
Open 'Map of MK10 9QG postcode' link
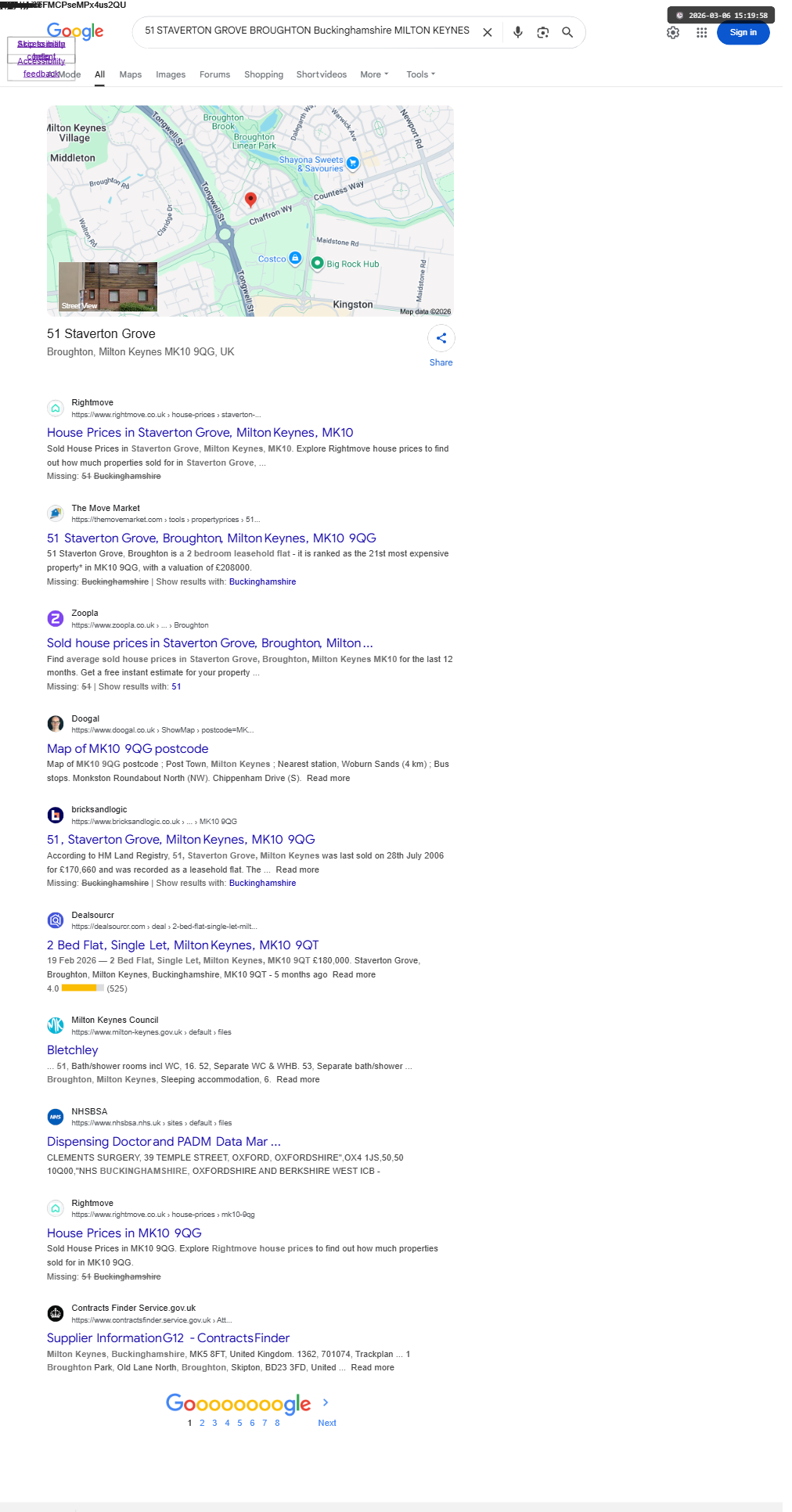128,749
